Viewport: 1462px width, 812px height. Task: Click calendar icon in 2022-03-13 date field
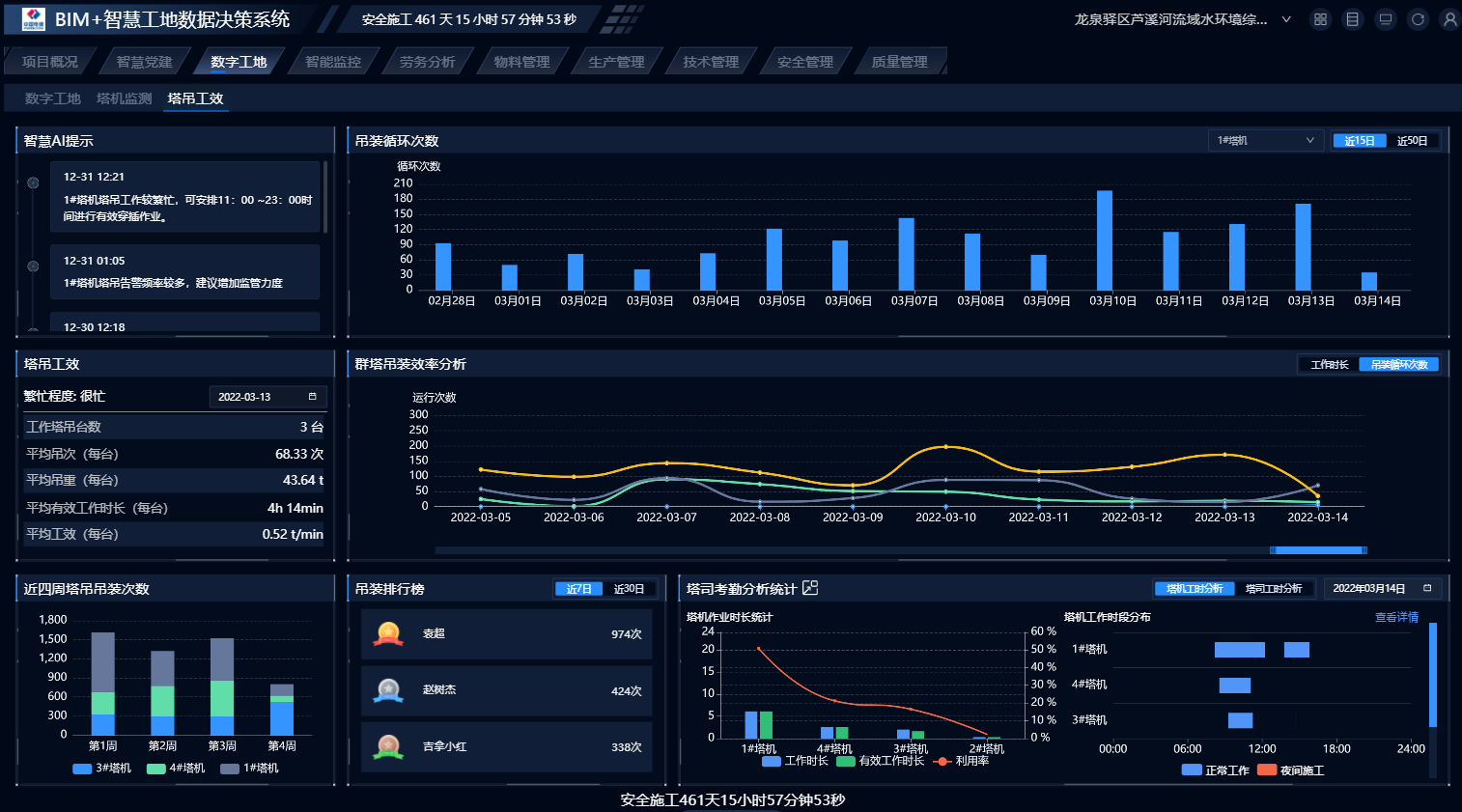click(x=312, y=397)
